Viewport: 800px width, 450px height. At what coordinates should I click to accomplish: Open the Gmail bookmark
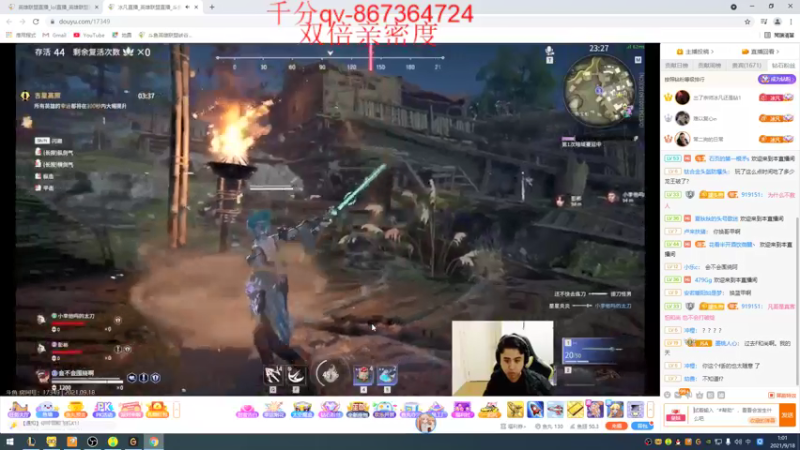pyautogui.click(x=55, y=35)
